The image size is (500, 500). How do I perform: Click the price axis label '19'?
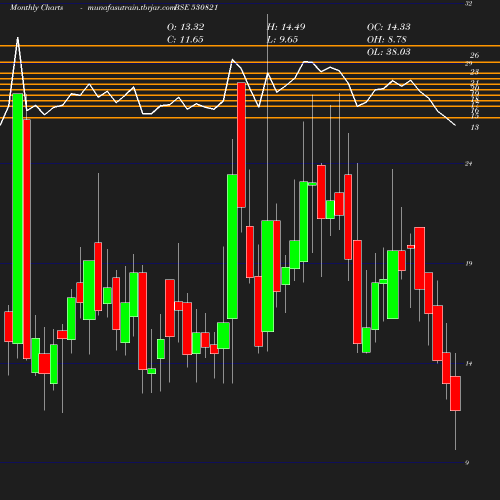469,263
